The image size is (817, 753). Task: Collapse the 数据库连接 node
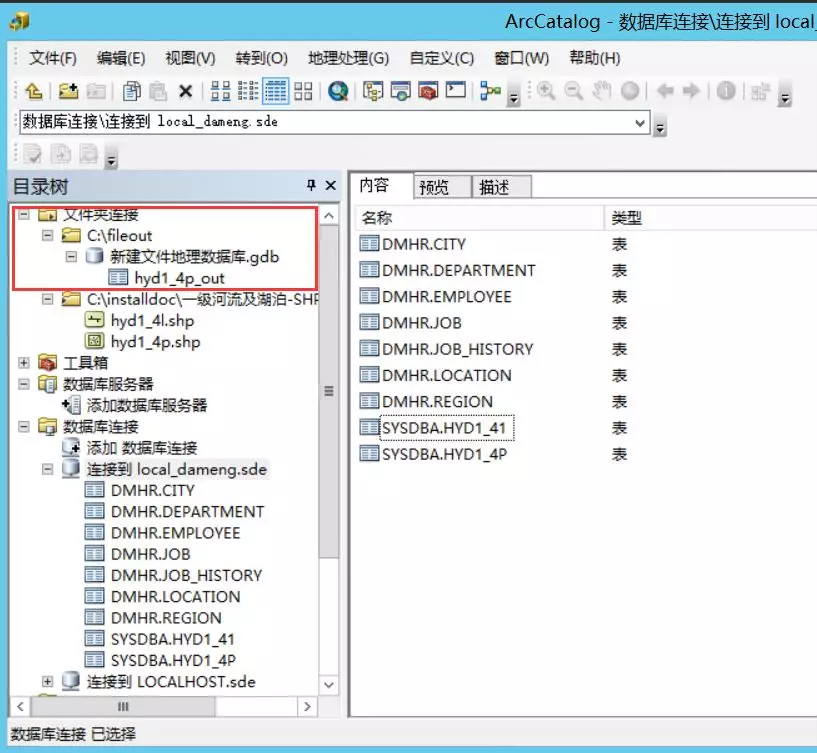23,427
